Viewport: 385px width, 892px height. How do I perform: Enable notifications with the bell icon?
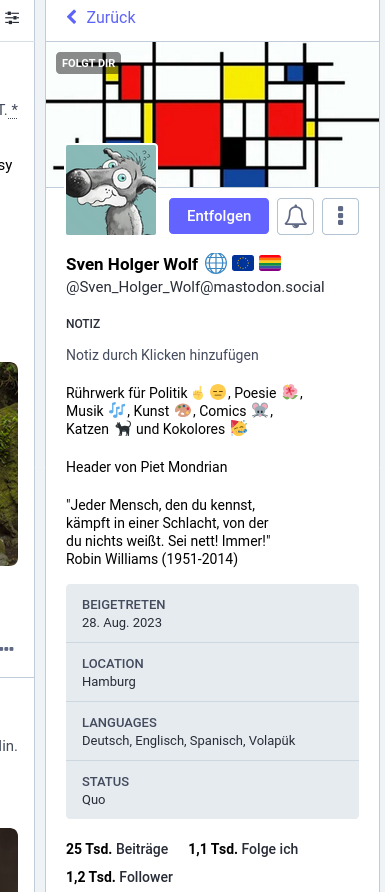295,216
